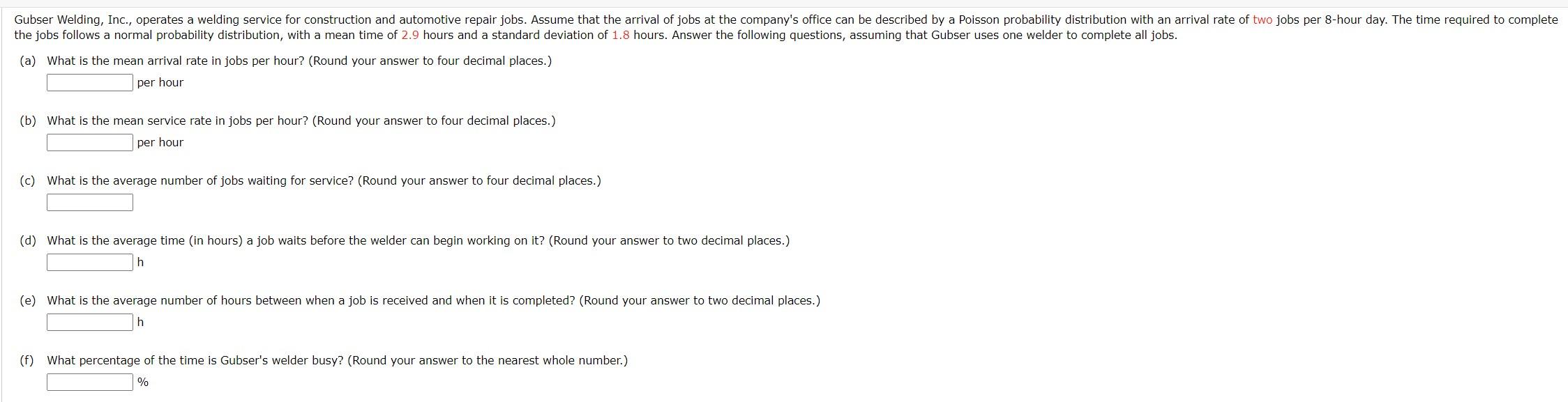
Task: Click the 'h' label next to part (e) field
Action: click(141, 322)
